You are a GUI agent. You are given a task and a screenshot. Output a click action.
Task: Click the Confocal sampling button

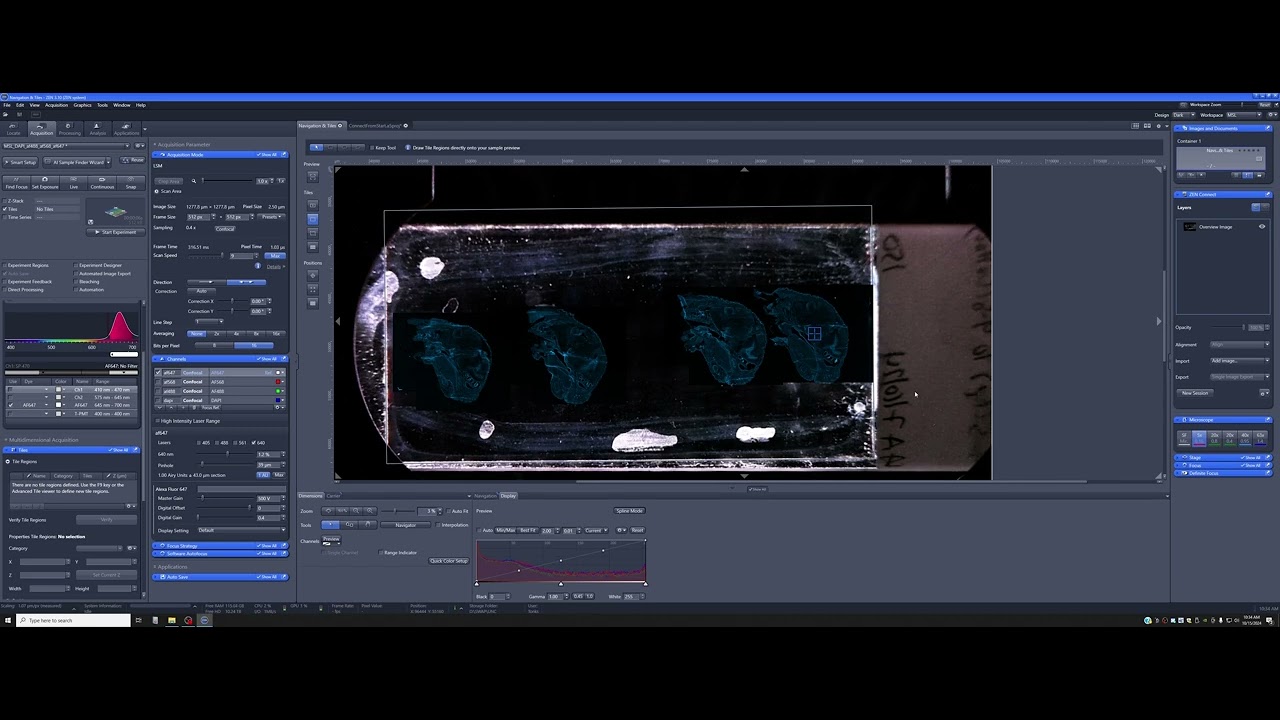(225, 228)
